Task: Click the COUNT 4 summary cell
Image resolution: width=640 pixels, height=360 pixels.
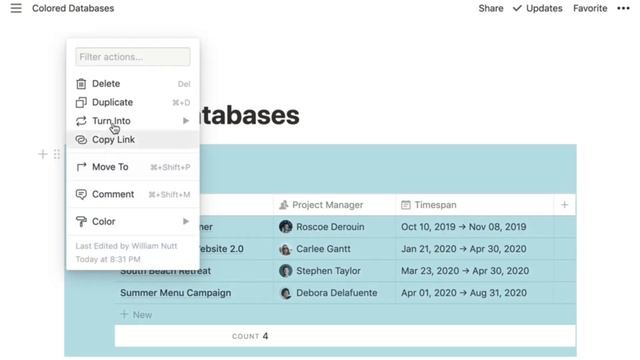Action: point(250,336)
